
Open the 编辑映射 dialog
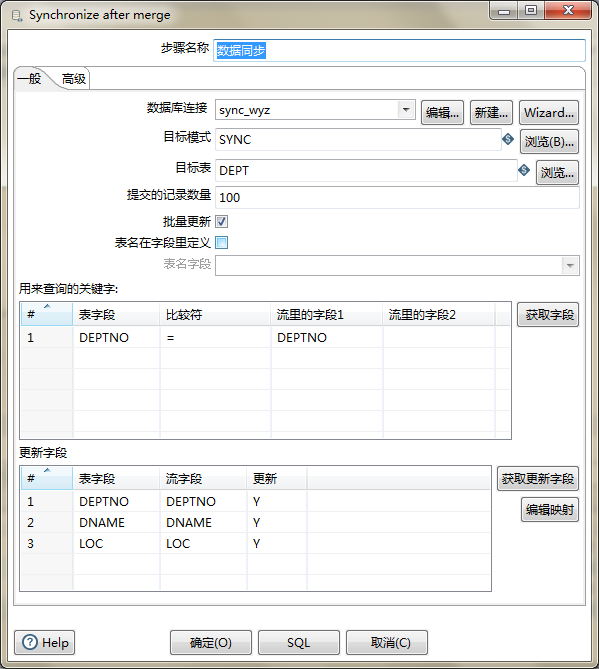(x=550, y=509)
